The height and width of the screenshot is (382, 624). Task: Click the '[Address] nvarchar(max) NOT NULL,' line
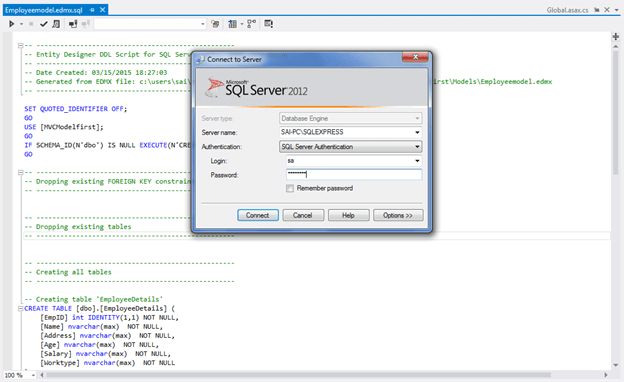(107, 335)
